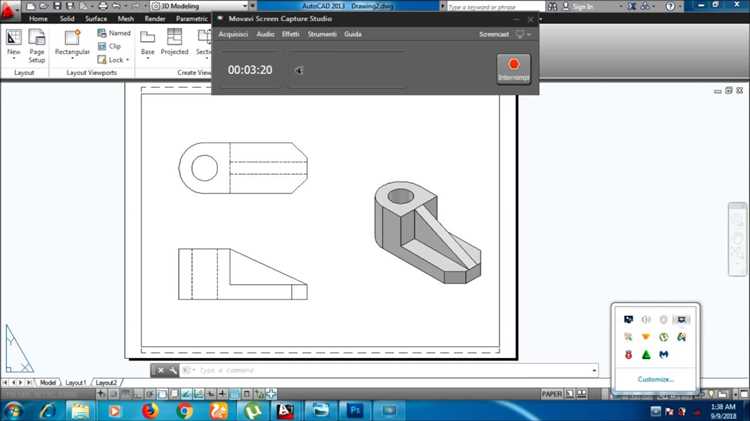This screenshot has height=421, width=750.
Task: Click the customize wrench beside command line
Action: tap(173, 370)
